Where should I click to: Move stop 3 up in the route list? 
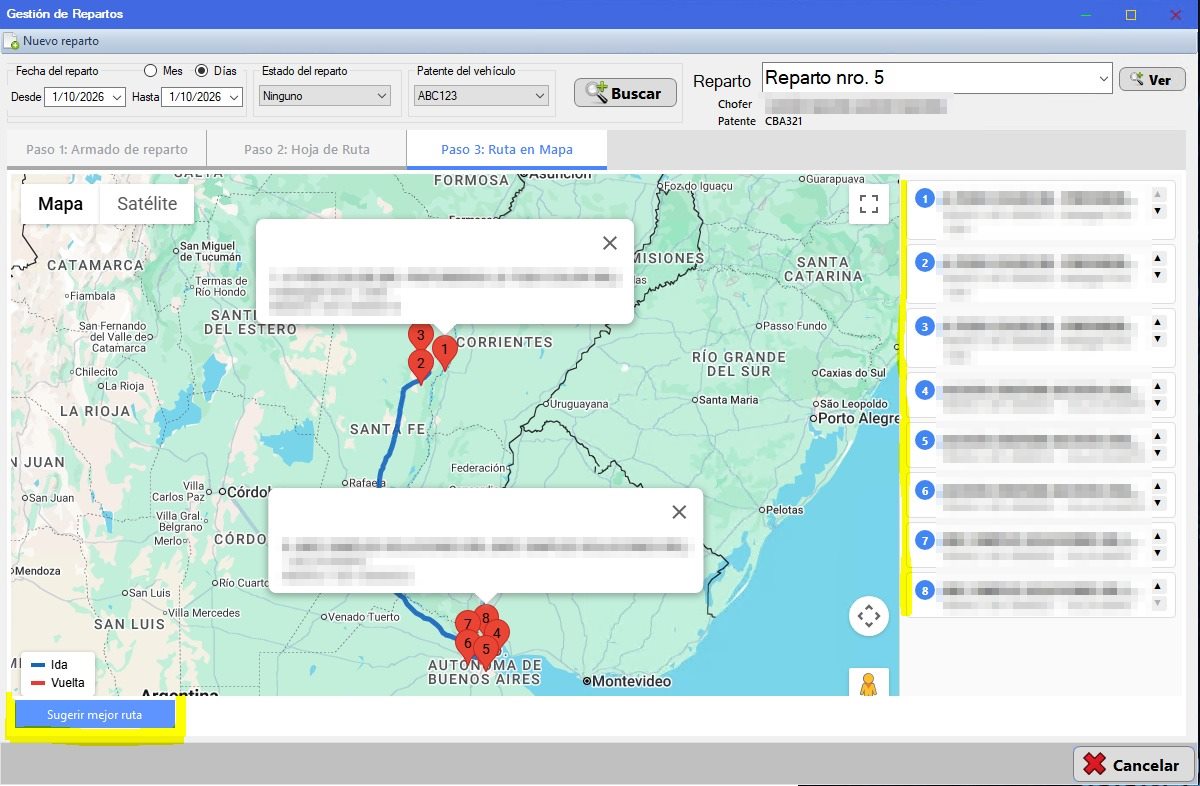point(1158,322)
